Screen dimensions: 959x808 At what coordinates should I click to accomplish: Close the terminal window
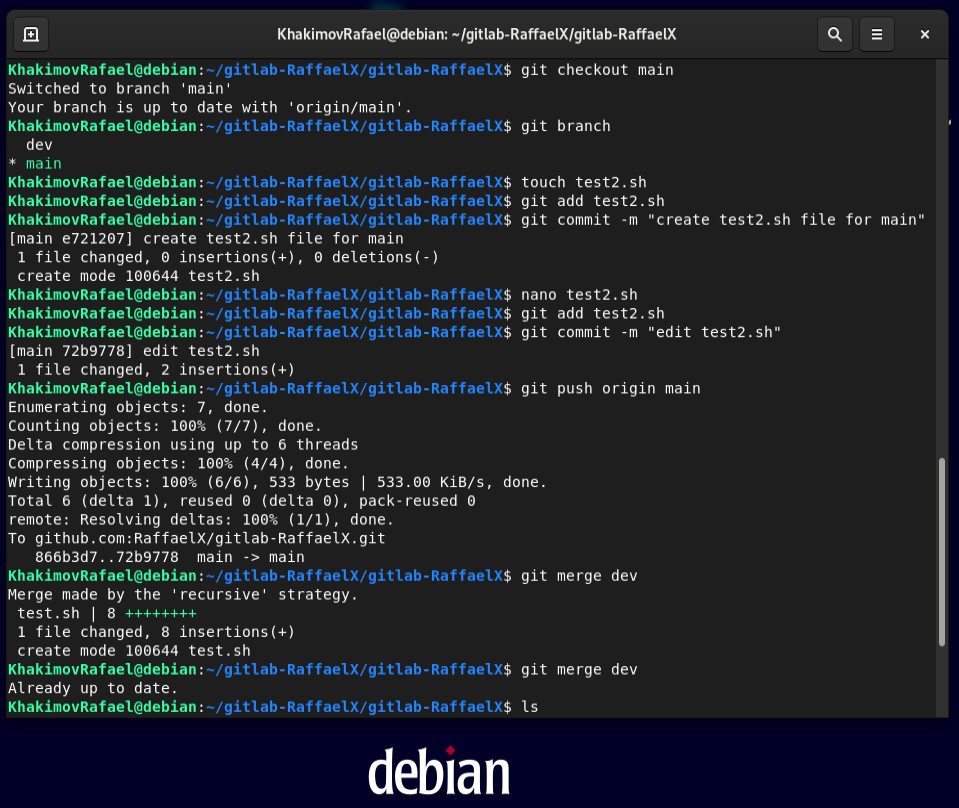point(925,35)
